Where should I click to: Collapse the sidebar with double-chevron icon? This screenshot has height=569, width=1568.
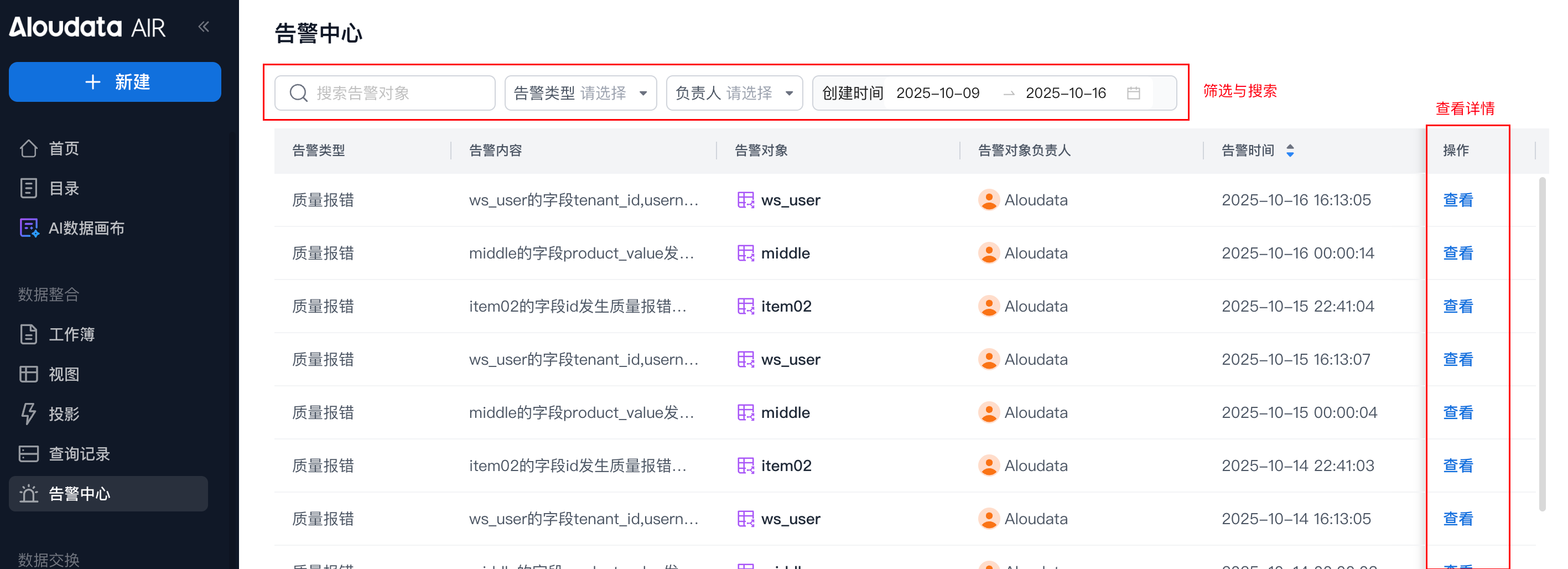point(204,27)
